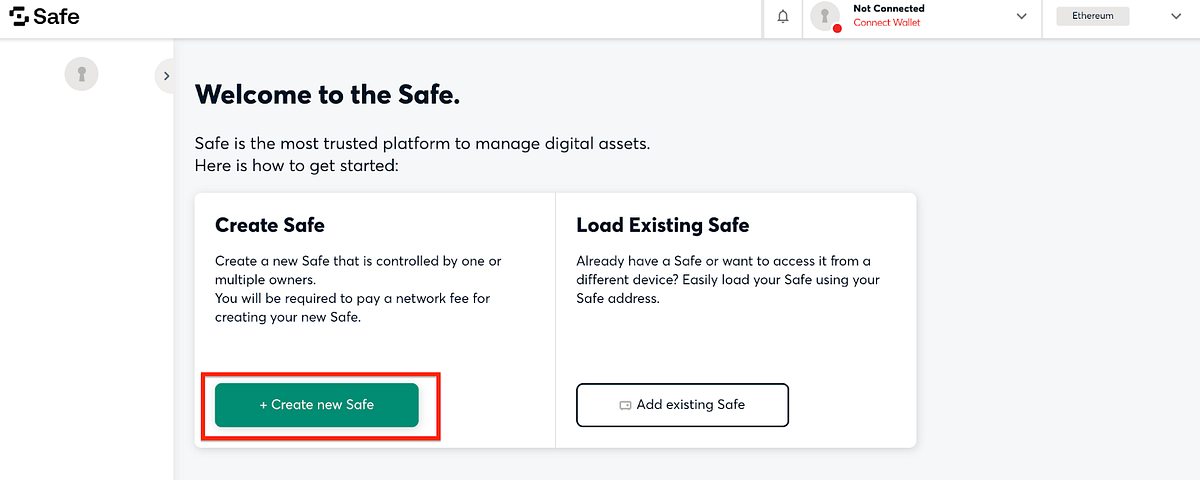Select the sidebar keyhole Safe avatar
Viewport: 1200px width, 480px height.
[x=82, y=73]
